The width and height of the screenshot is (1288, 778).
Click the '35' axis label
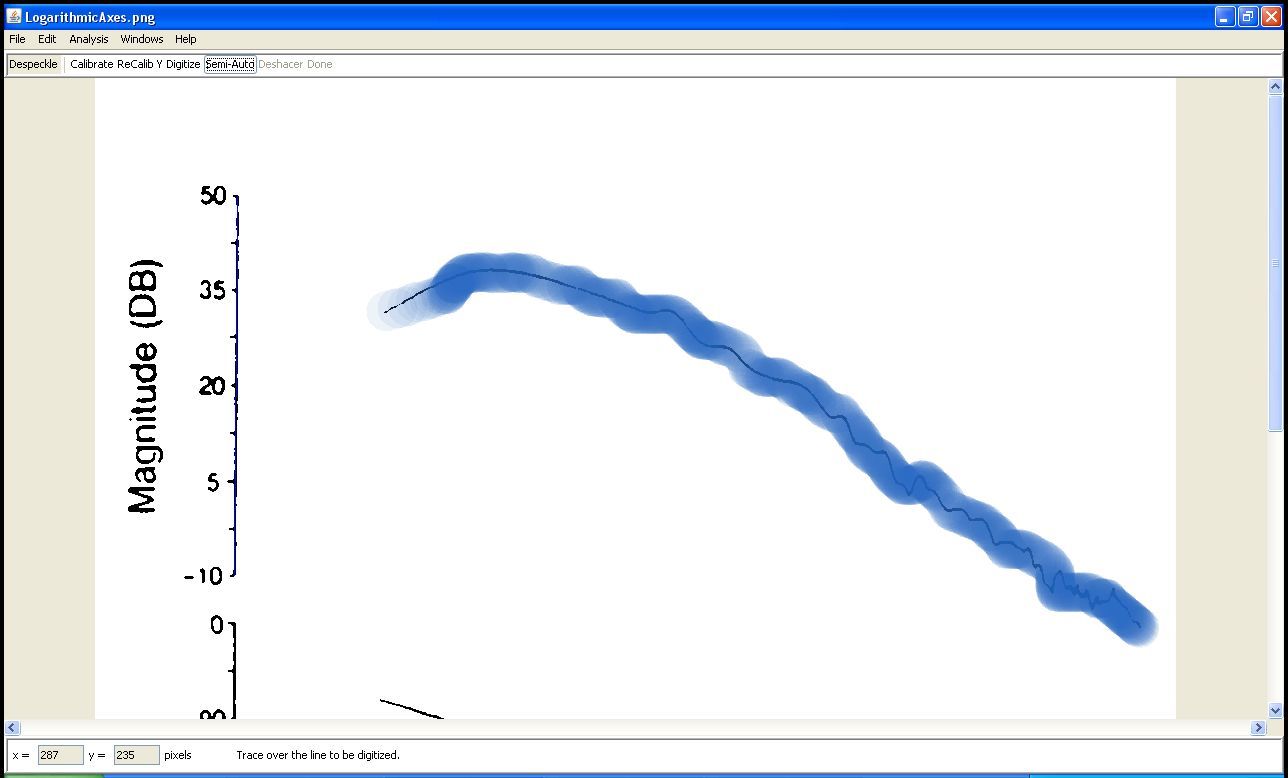tap(213, 290)
